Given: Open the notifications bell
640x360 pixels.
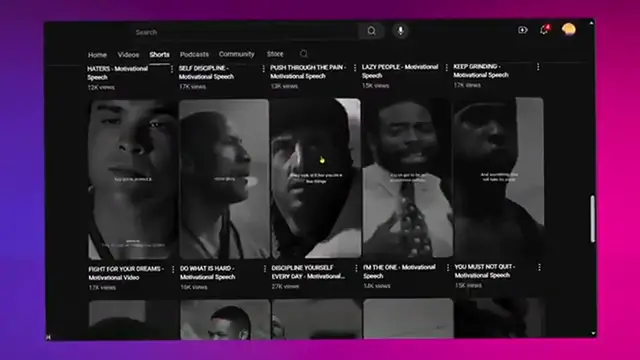Looking at the screenshot, I should coord(544,30).
